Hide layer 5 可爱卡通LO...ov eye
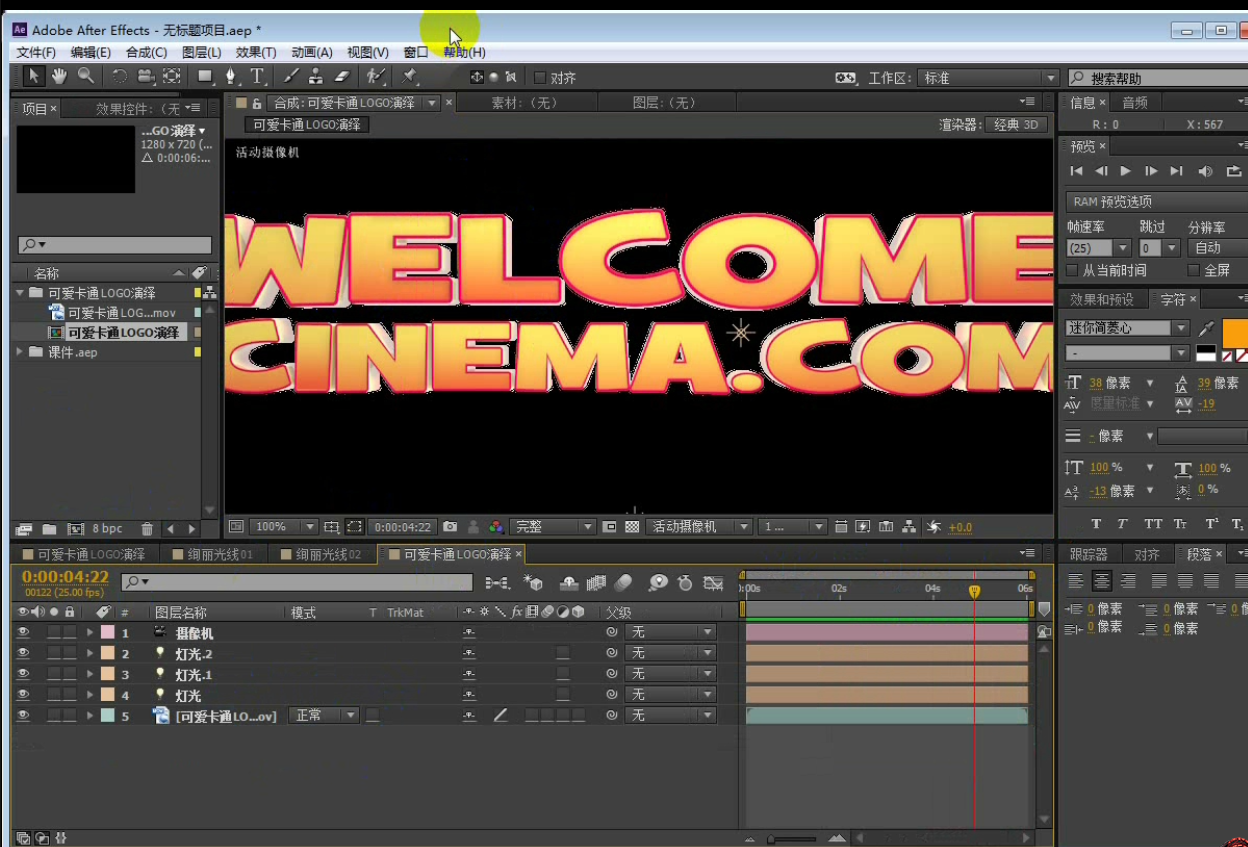Viewport: 1248px width, 847px height. 23,715
